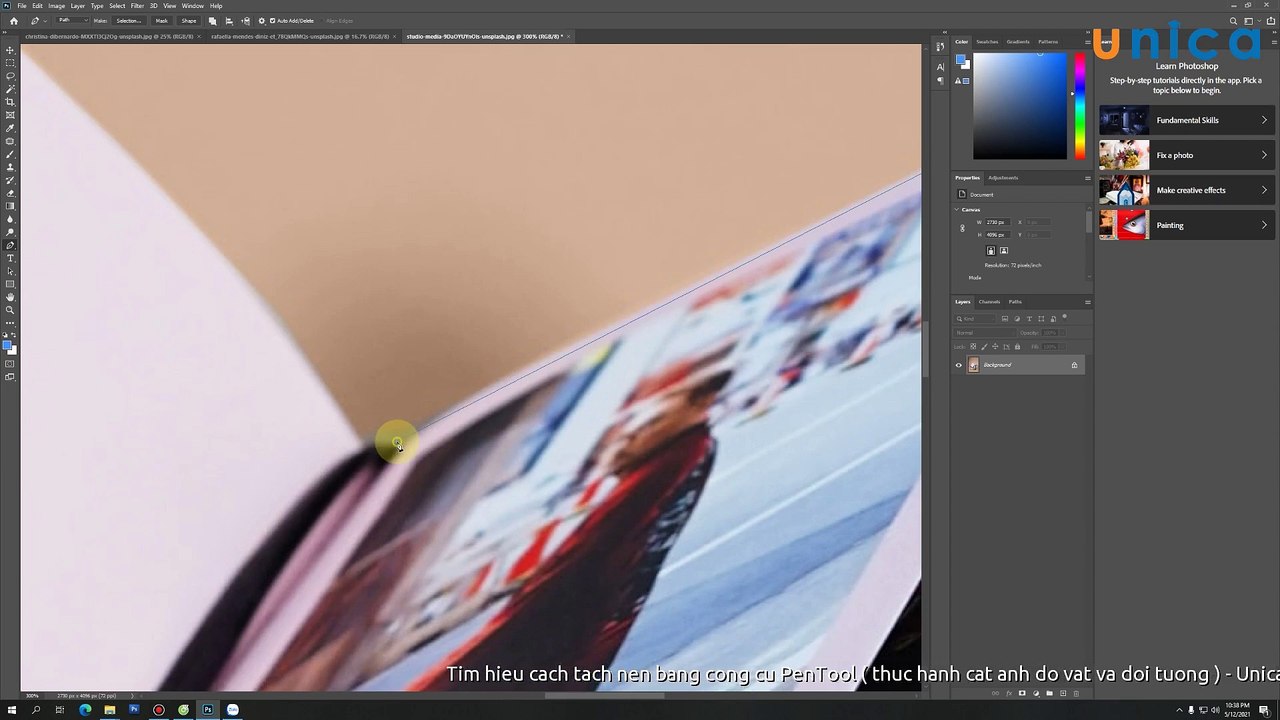Screen dimensions: 1280x720
Task: Open the Color panel options menu
Action: [1087, 42]
